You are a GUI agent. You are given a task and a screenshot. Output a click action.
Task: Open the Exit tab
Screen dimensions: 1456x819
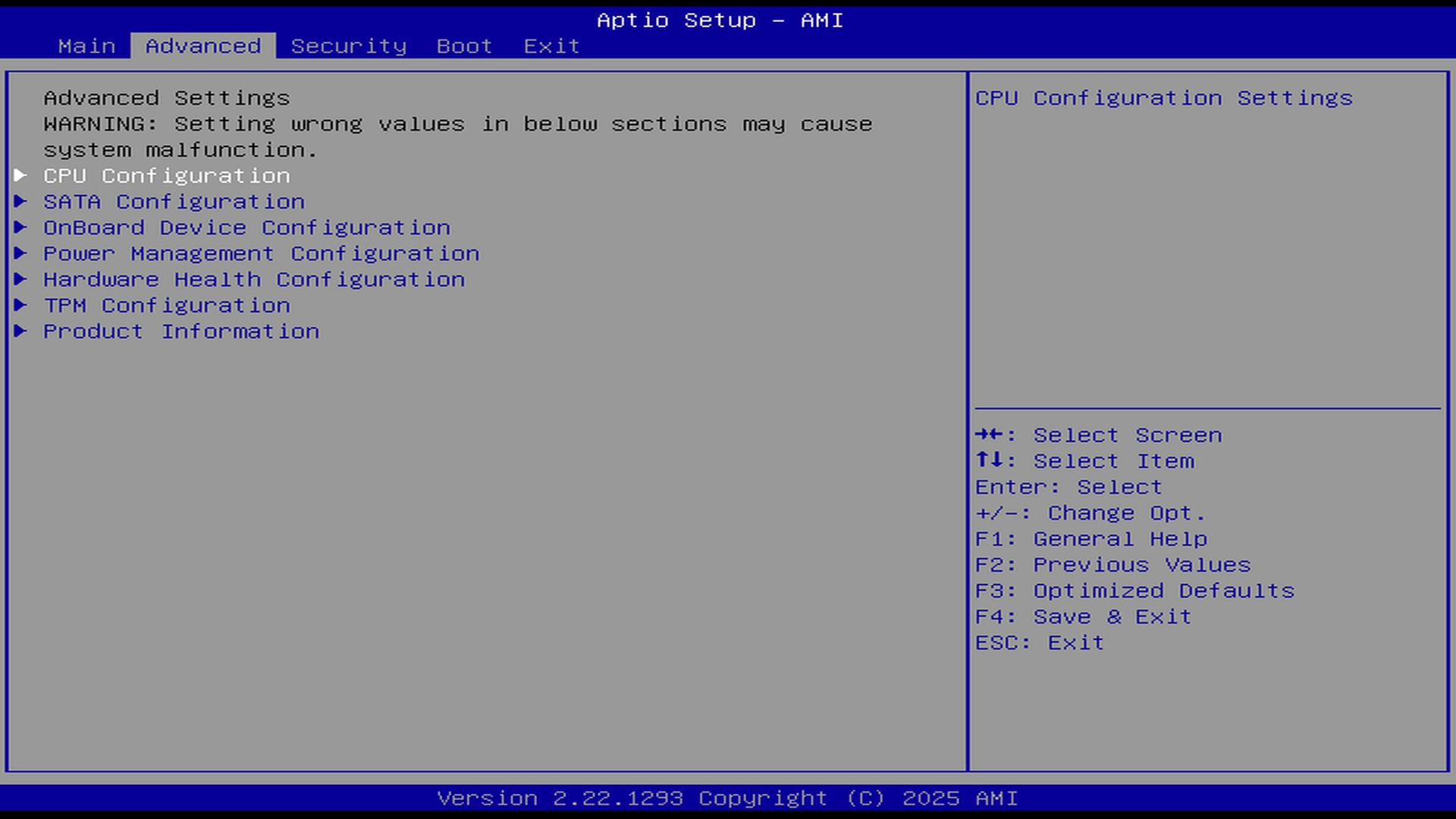pos(551,46)
